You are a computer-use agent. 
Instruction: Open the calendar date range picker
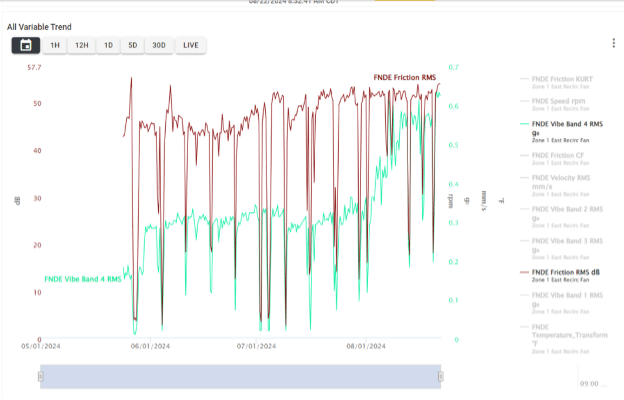pyautogui.click(x=26, y=45)
